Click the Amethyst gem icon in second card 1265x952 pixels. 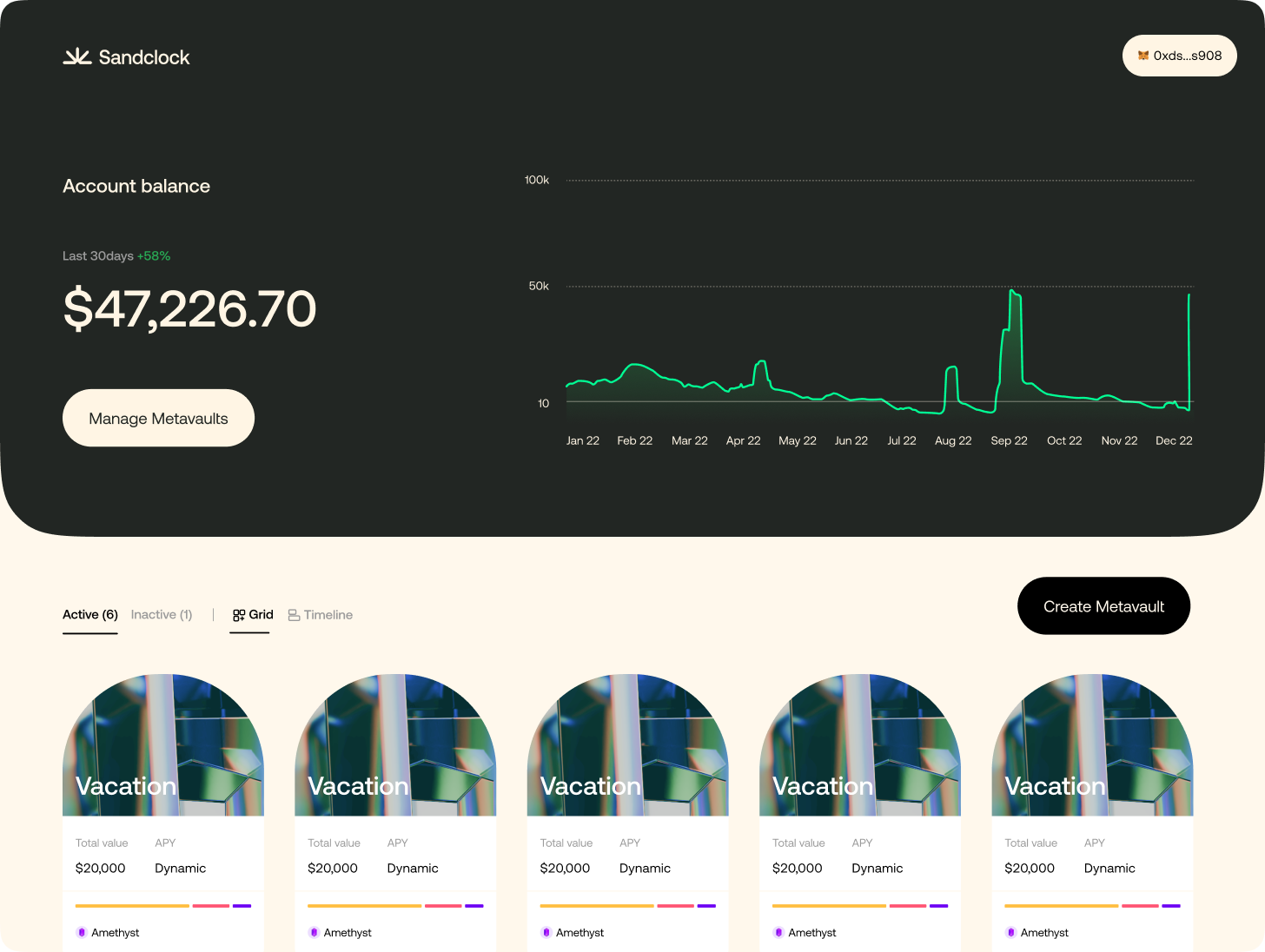[x=314, y=932]
